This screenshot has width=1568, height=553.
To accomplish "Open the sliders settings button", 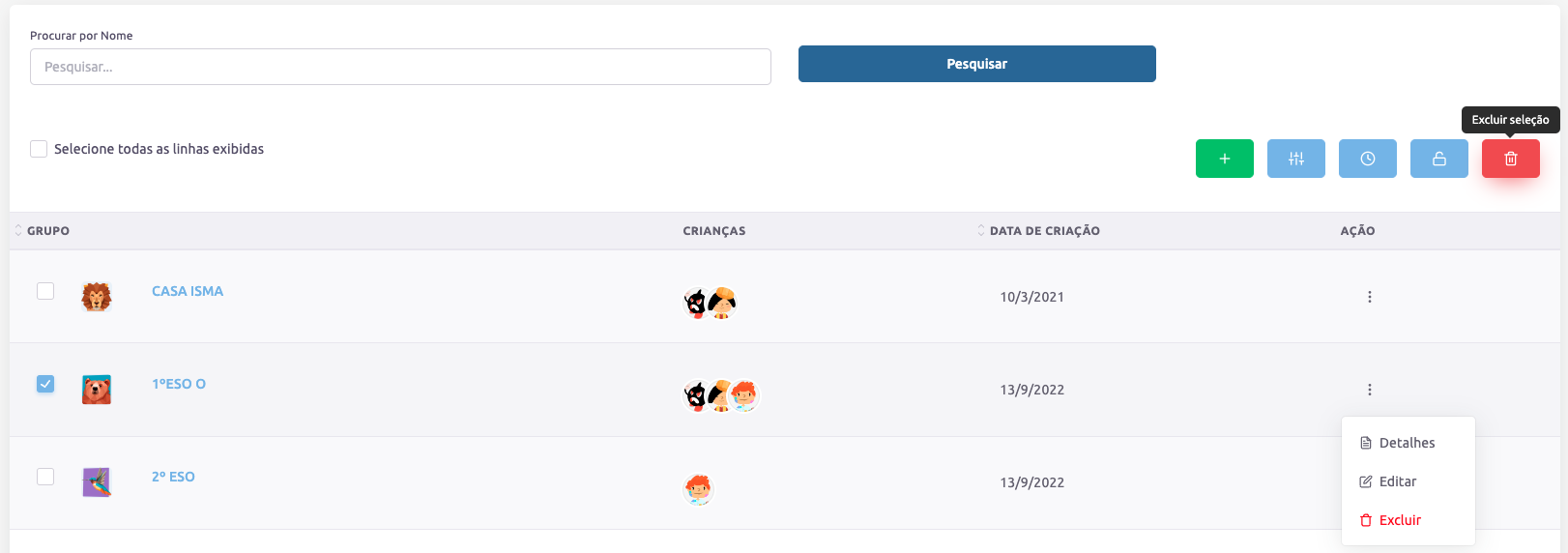I will tap(1295, 159).
